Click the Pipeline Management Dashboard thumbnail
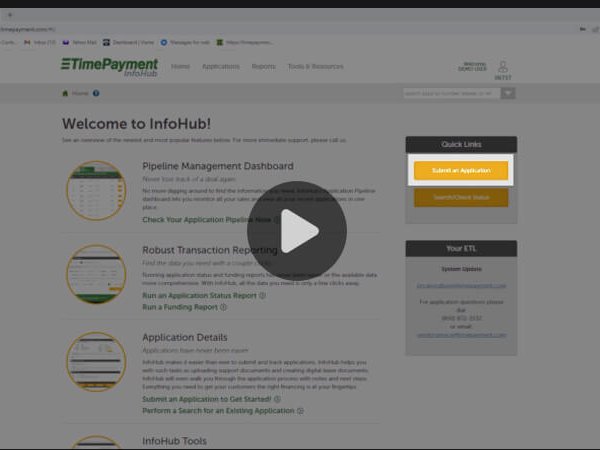This screenshot has width=600, height=450. click(x=96, y=191)
